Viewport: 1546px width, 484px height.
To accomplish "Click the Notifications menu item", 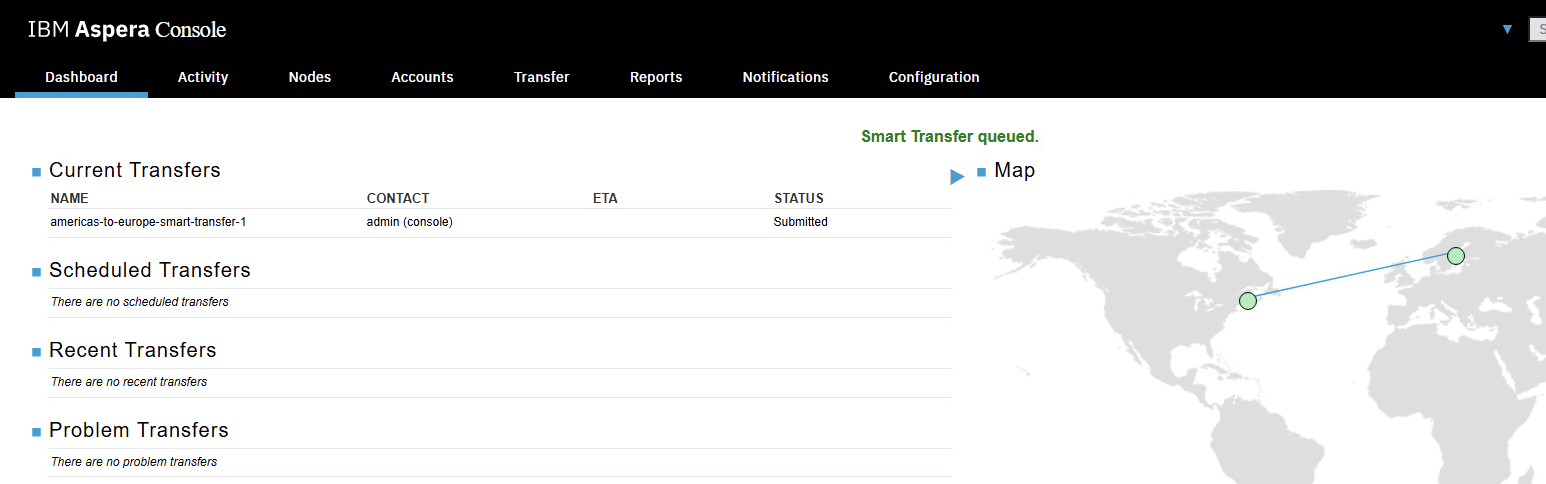I will click(785, 77).
